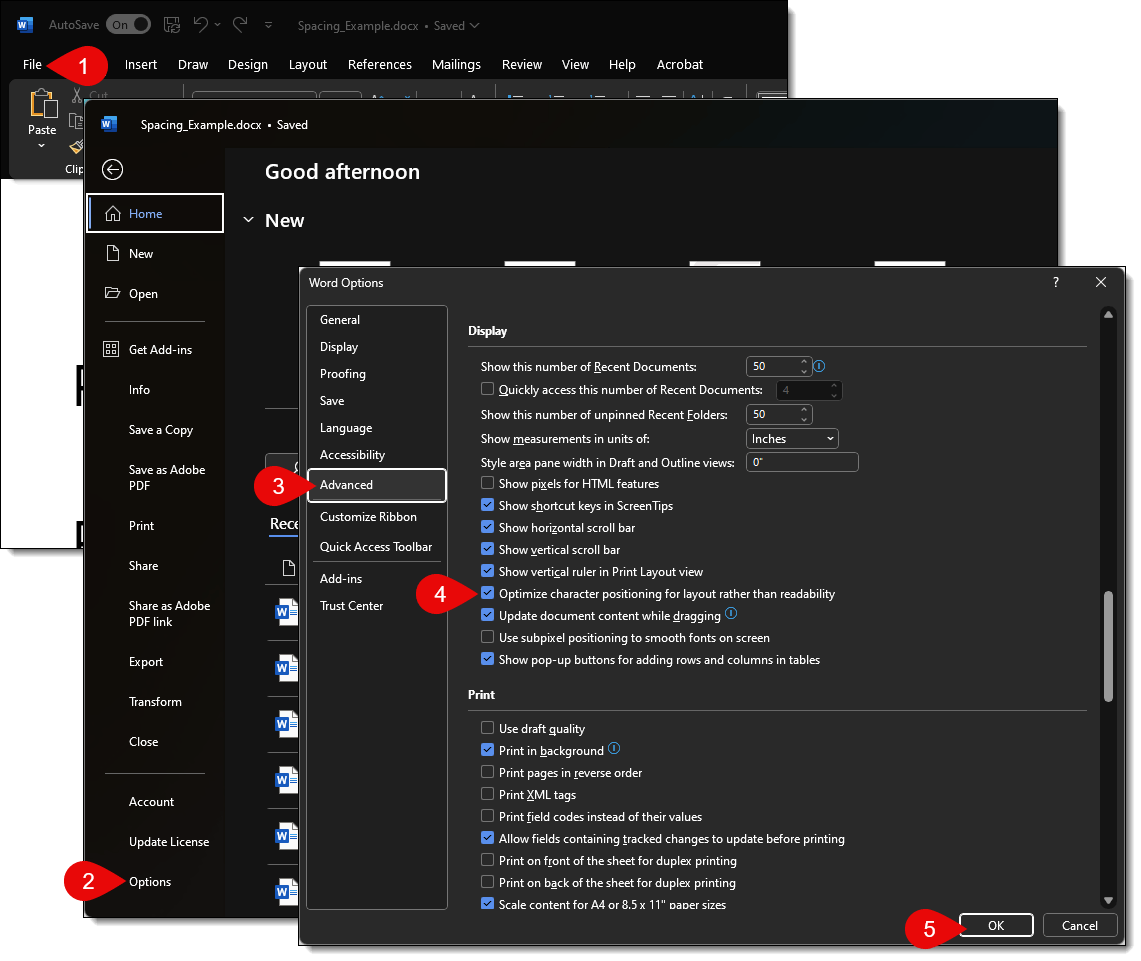Screen dimensions: 1141x961
Task: Select Advanced in Word Options categories
Action: click(x=377, y=485)
